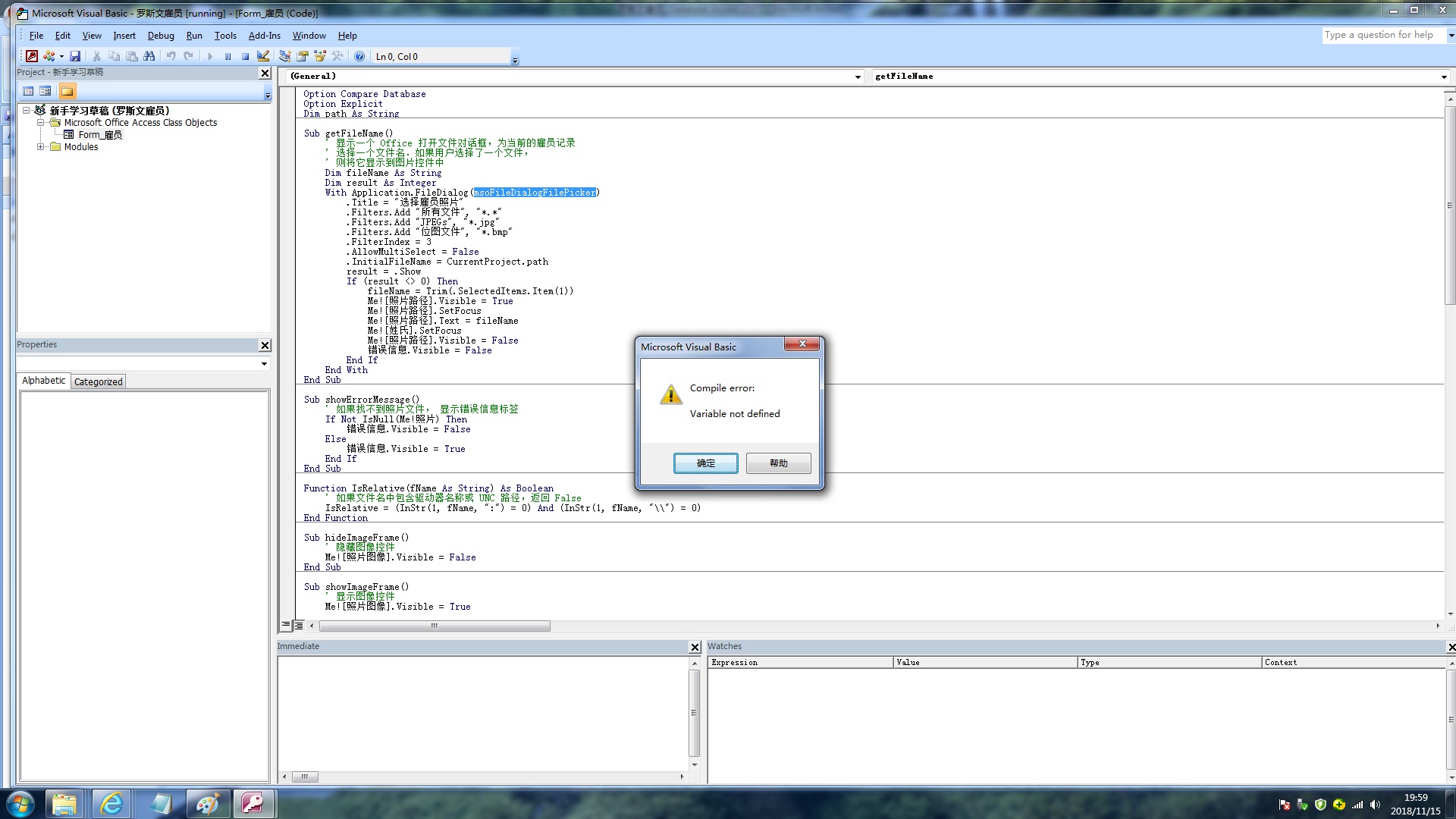Open the Insert menu
Screen dimensions: 1456x819
(x=124, y=36)
